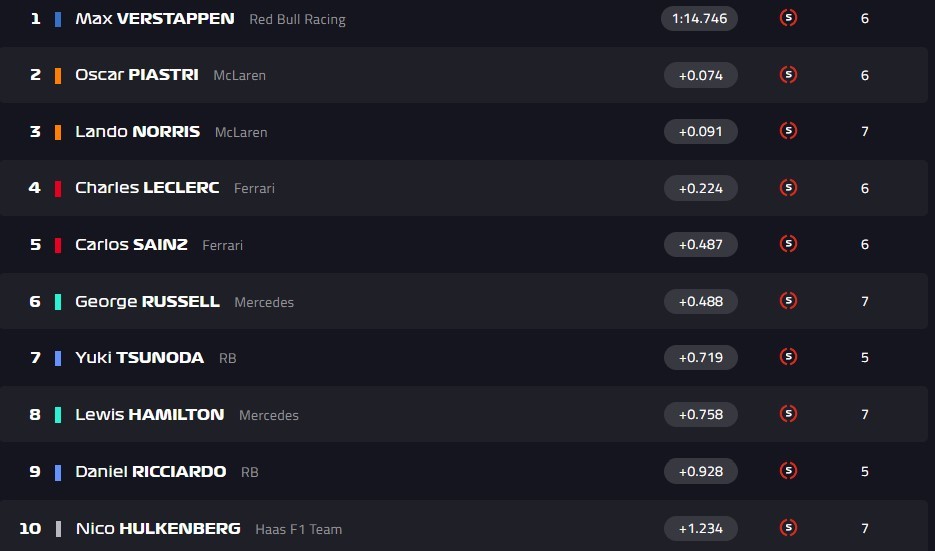Image resolution: width=935 pixels, height=551 pixels.
Task: Click Verstappen's 1:14.746 lap time badge
Action: (699, 18)
